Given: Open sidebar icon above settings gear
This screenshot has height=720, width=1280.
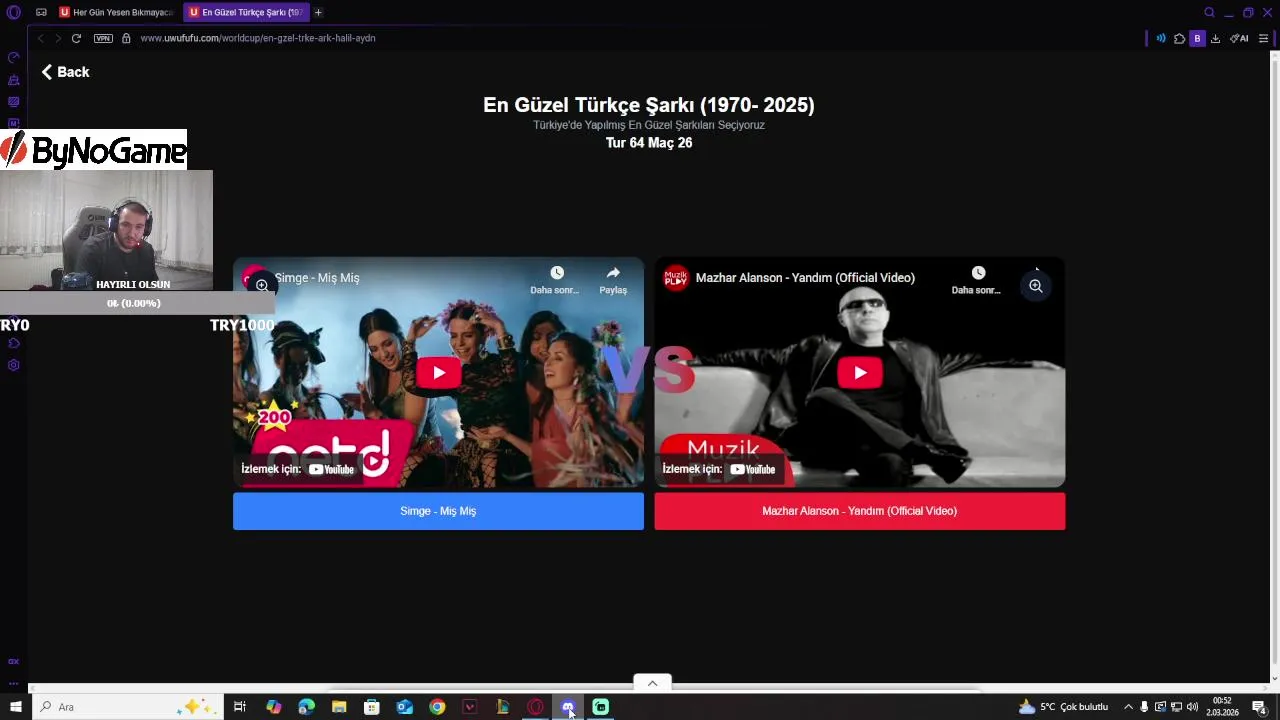Looking at the screenshot, I should click(14, 343).
